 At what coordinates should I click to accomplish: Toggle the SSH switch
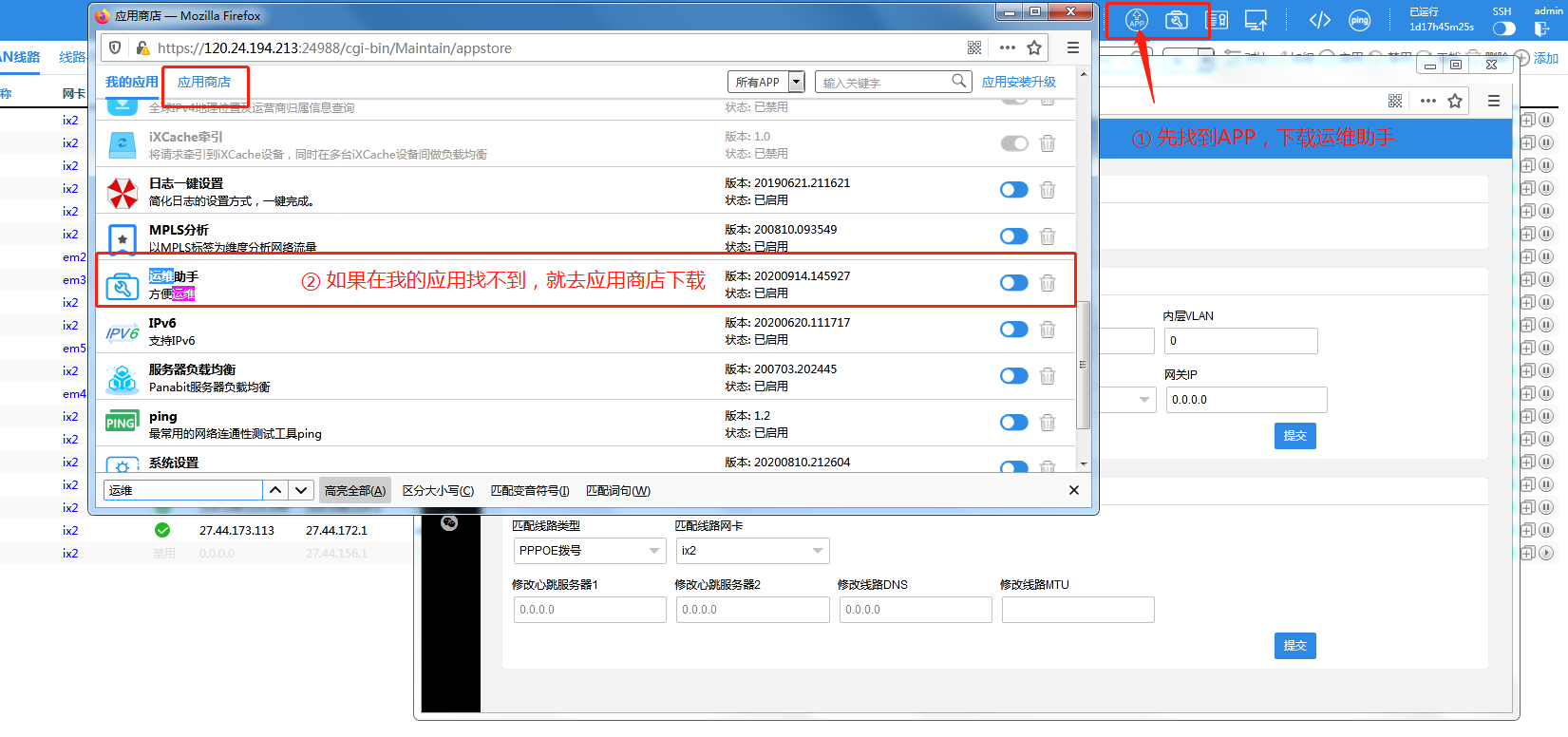(1503, 28)
